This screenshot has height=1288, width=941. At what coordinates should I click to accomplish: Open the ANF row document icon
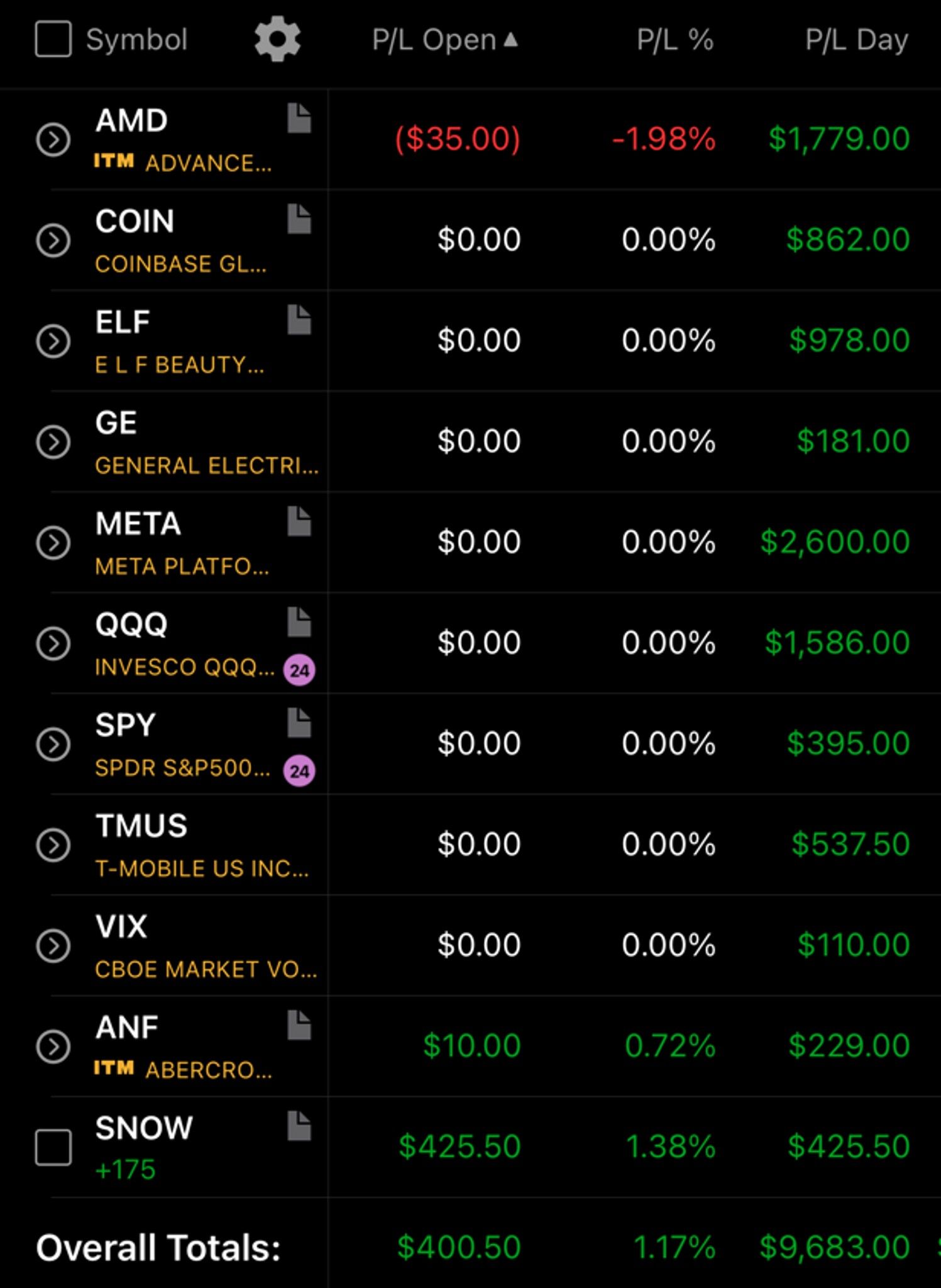(299, 1025)
